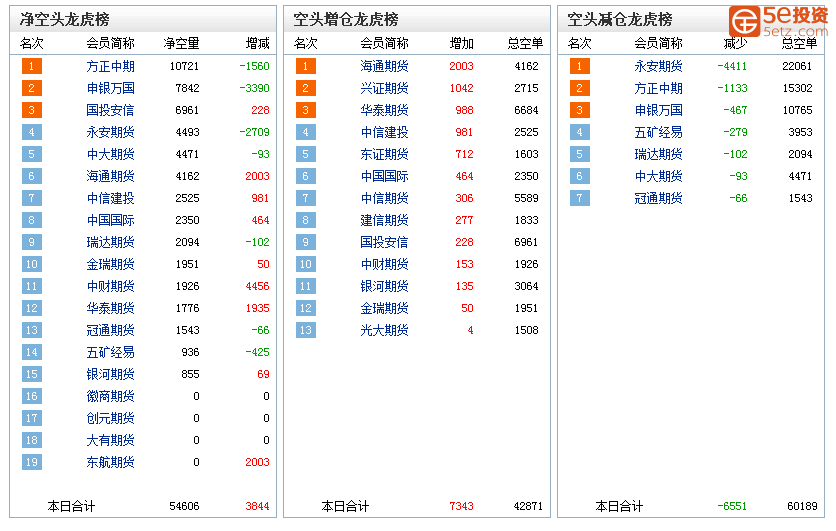Click 中财期货 in the 净空头龙虎榜 table
Viewport: 836px width, 531px height.
110,286
